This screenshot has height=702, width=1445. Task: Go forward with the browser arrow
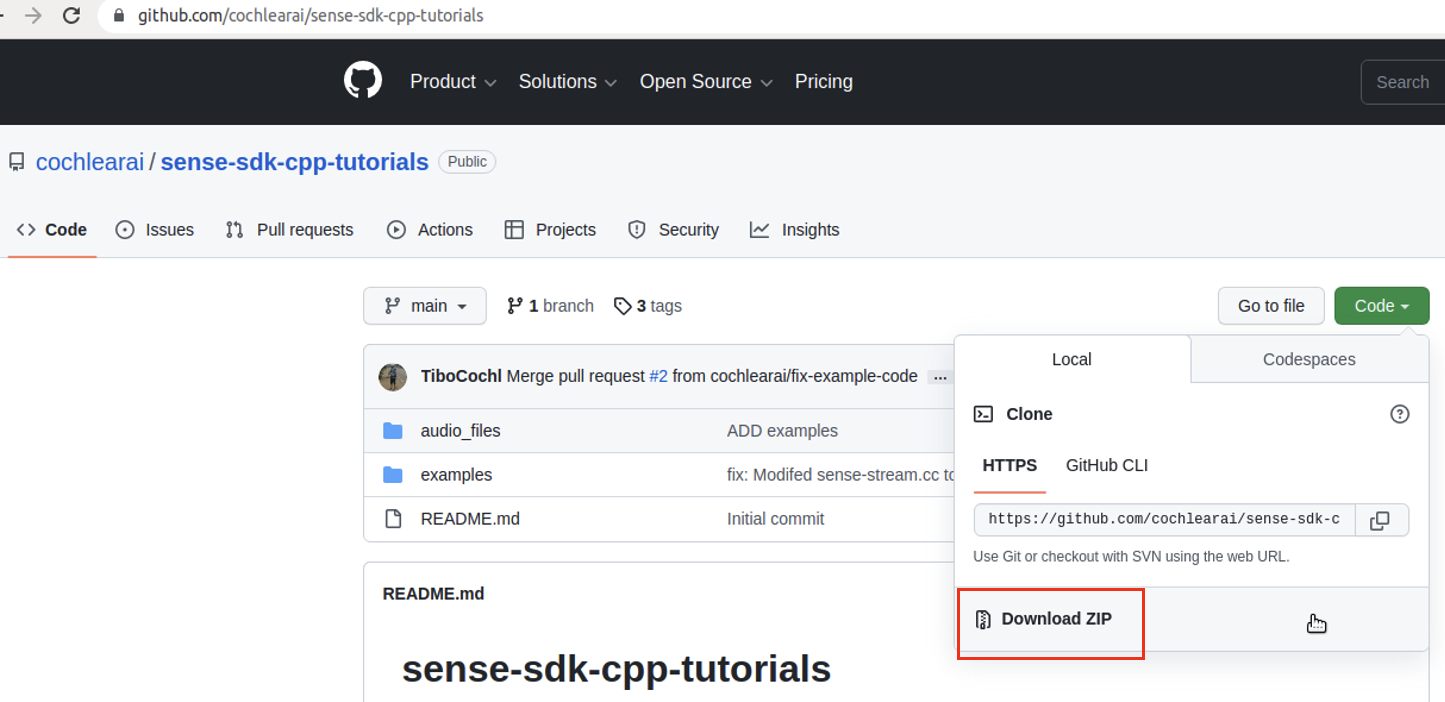pos(32,16)
